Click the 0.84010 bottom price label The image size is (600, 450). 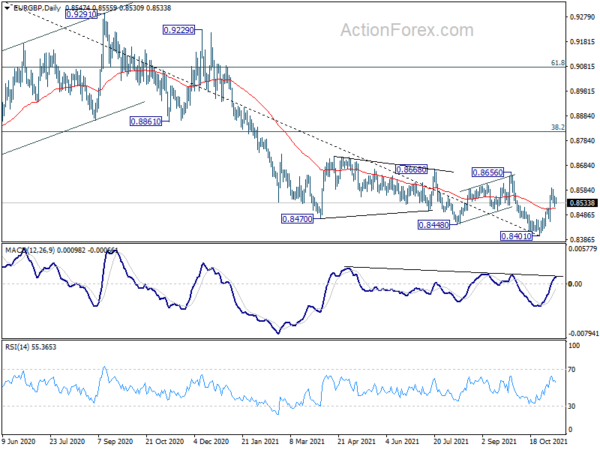(x=516, y=236)
